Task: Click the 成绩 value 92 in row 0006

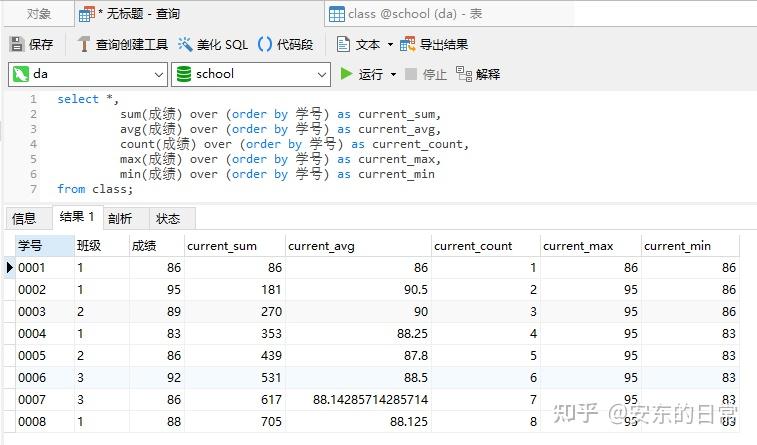Action: (x=174, y=377)
